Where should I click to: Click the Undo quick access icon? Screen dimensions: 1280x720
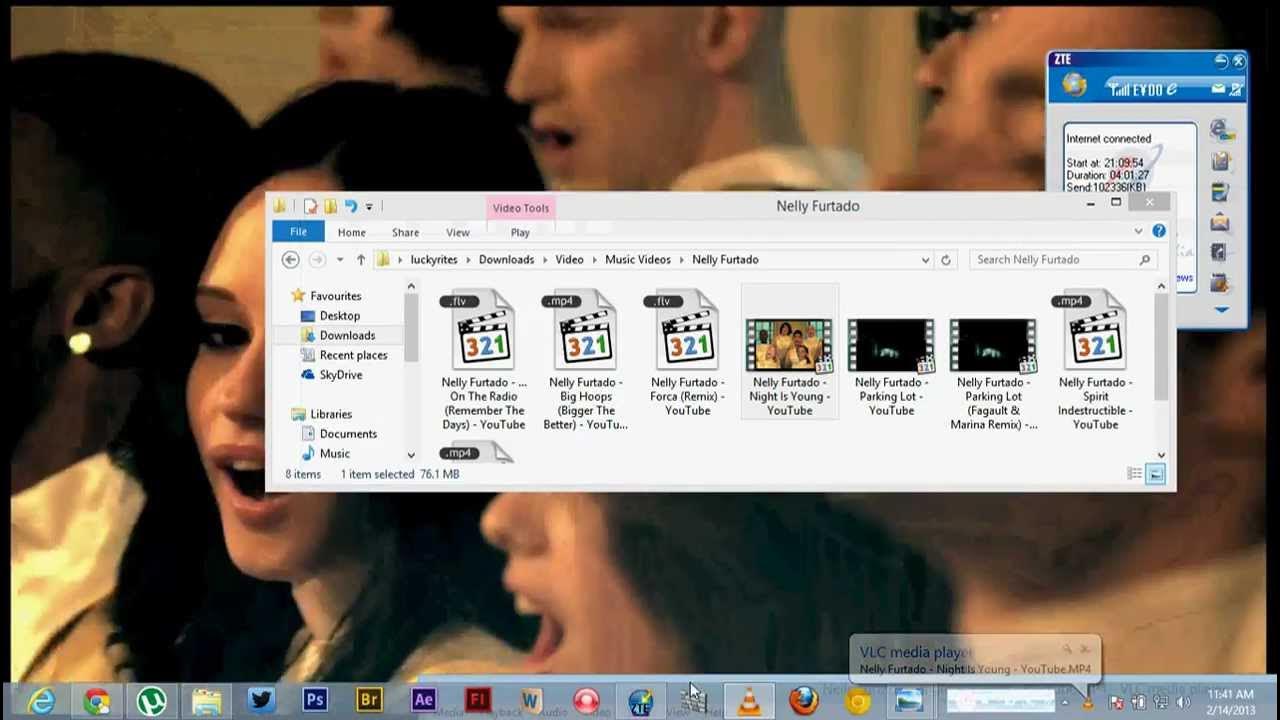350,206
